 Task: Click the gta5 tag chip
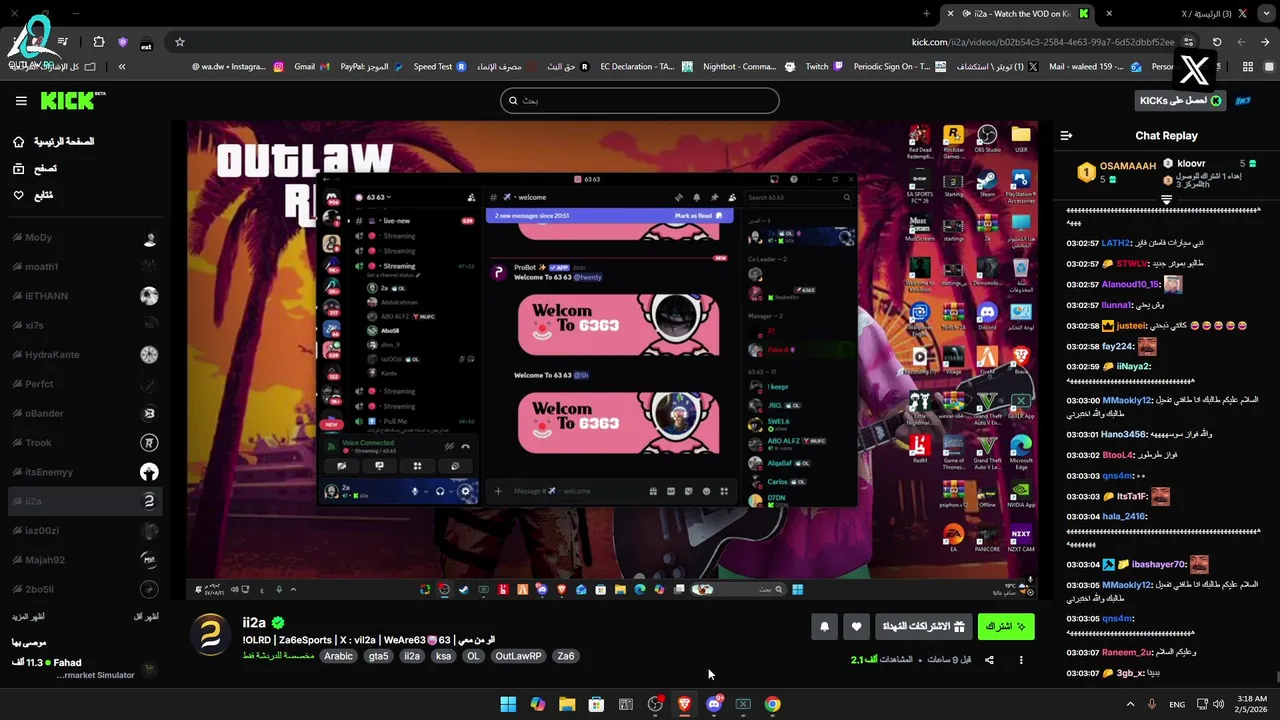[378, 656]
